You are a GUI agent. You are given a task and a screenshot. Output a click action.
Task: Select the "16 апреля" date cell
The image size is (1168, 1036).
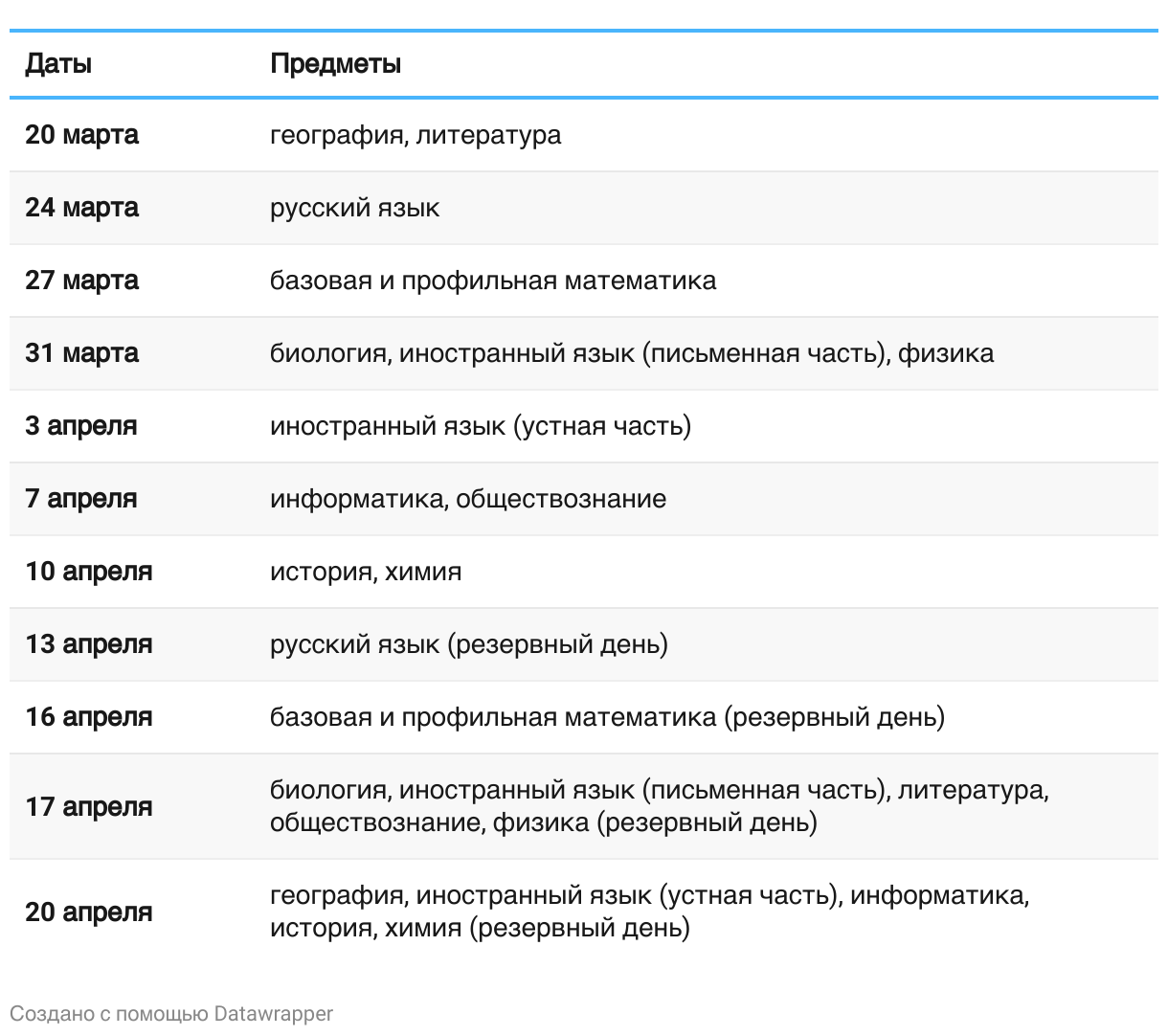(x=88, y=717)
